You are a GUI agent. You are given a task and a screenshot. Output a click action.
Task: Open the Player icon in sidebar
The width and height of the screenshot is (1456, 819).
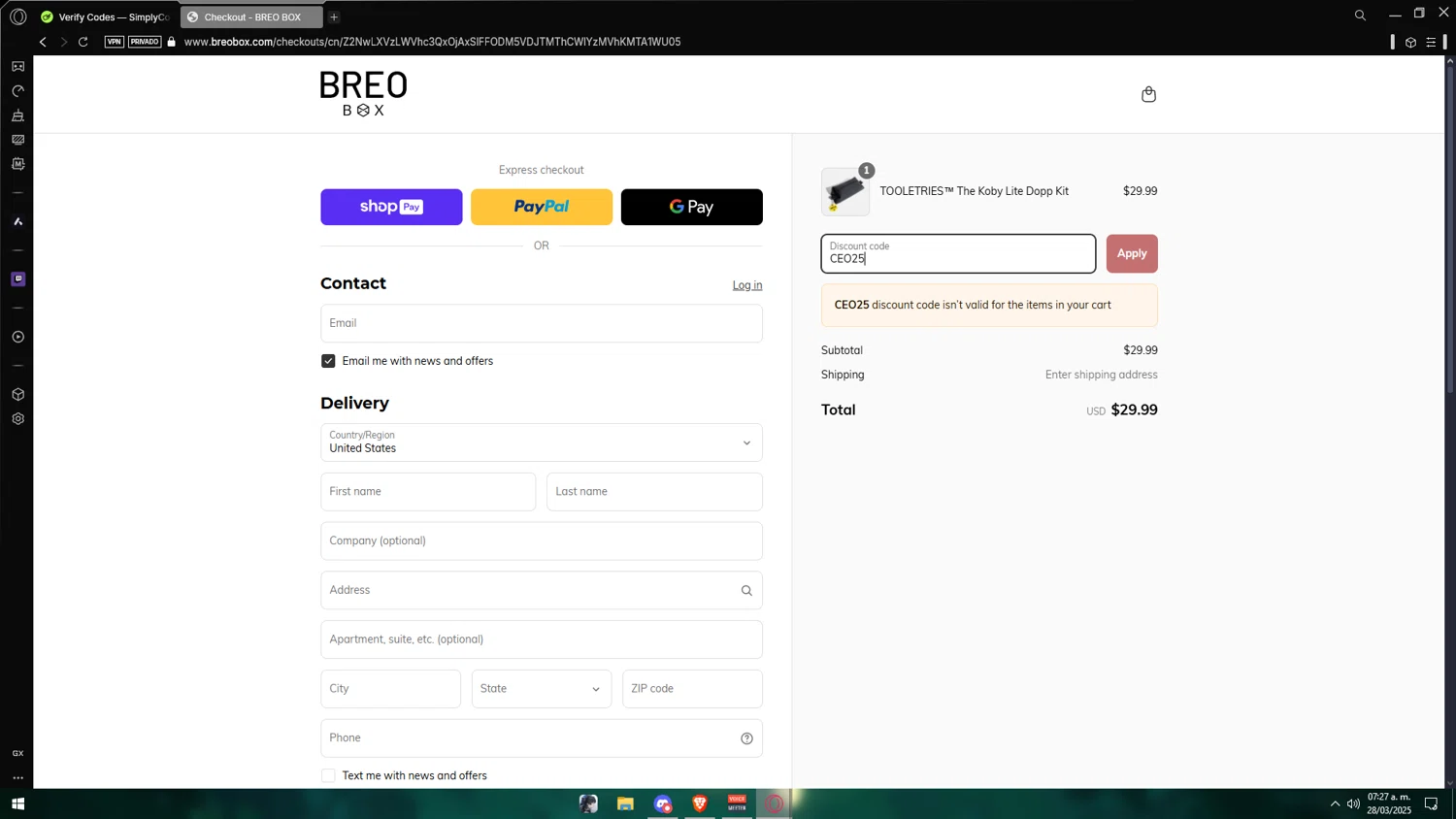17,337
